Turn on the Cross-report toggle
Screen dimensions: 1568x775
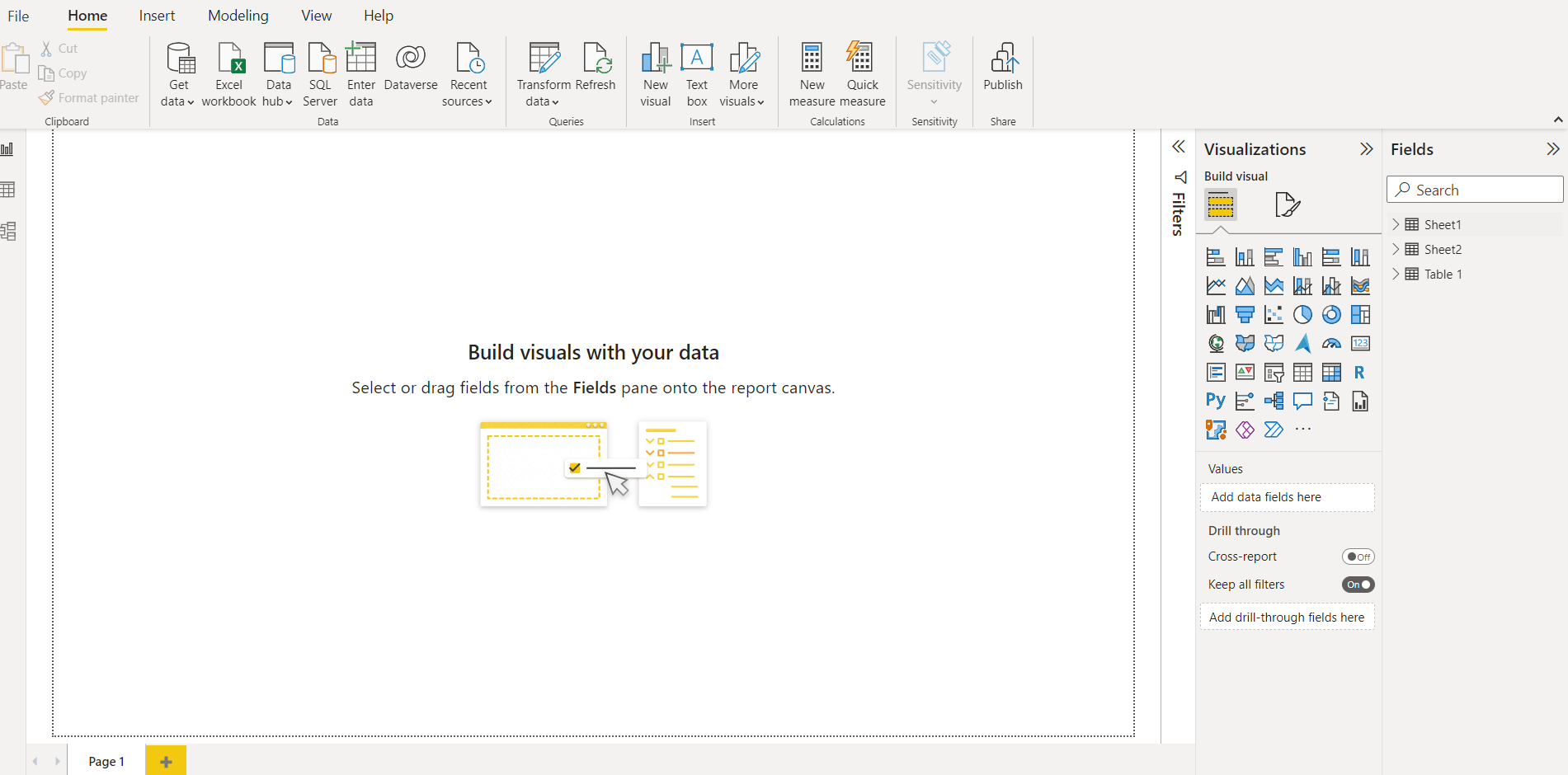coord(1358,557)
